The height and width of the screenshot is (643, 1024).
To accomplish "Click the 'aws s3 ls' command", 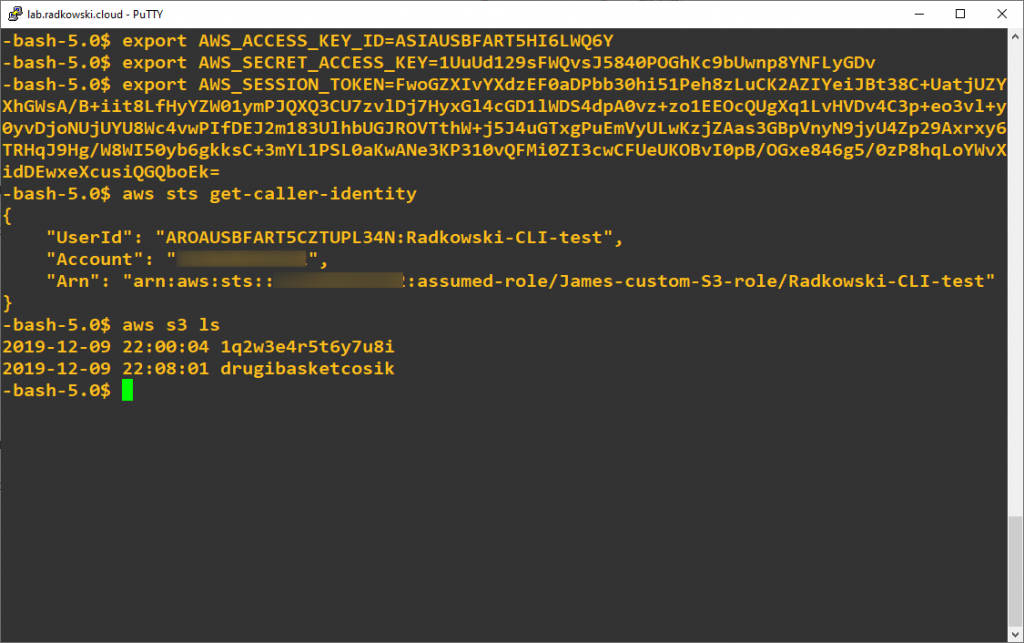I will coord(171,325).
